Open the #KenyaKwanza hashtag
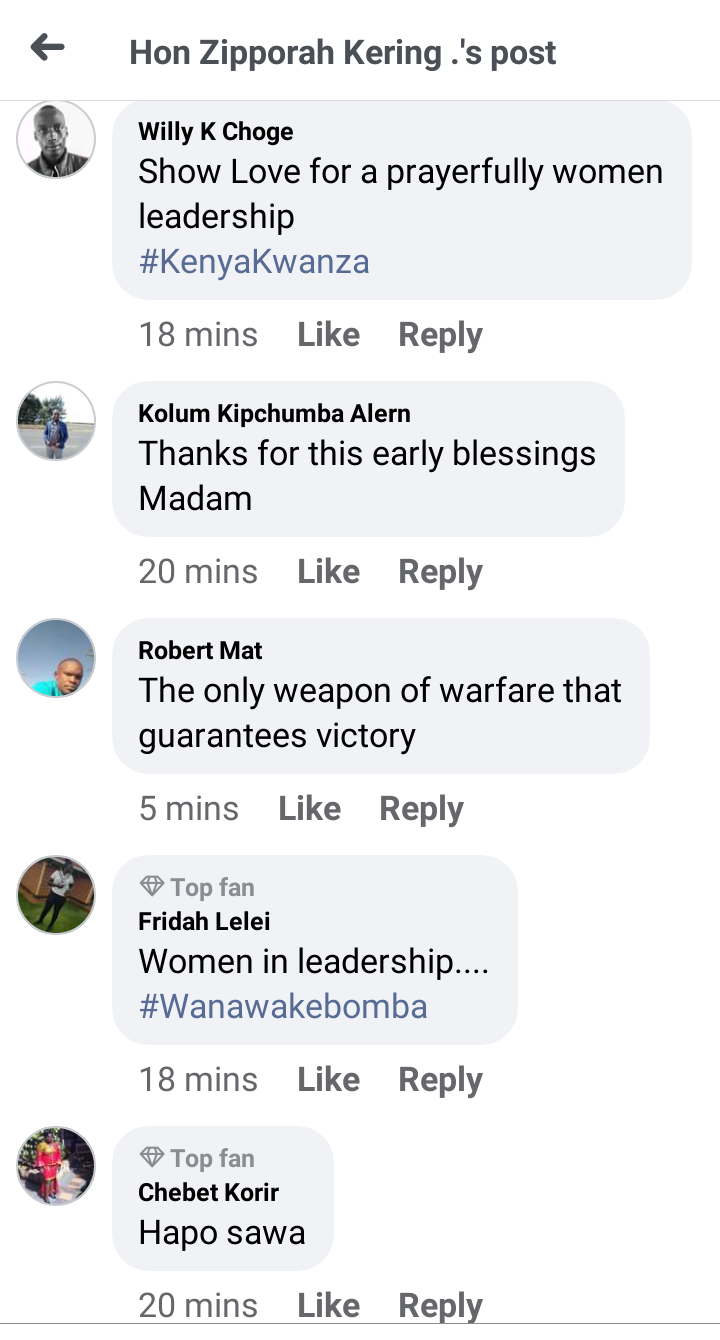The height and width of the screenshot is (1340, 720). point(254,262)
